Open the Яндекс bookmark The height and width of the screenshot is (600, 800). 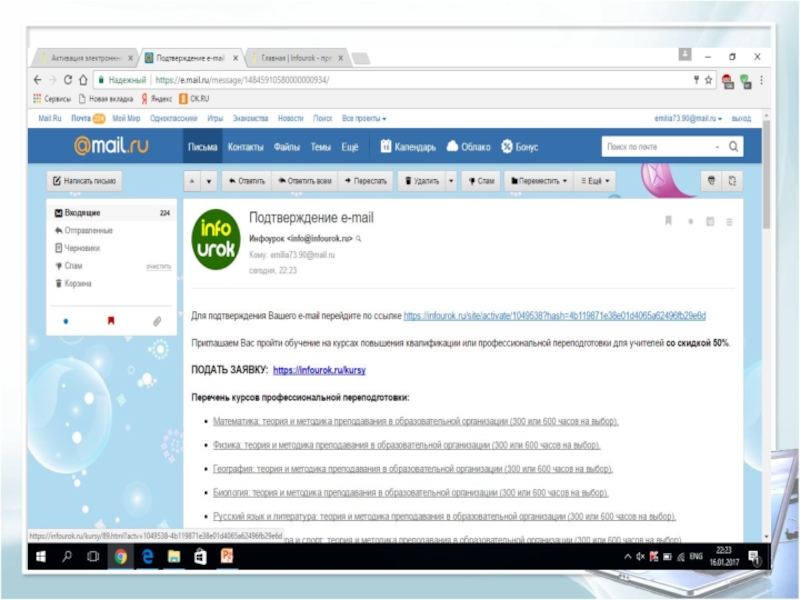point(157,98)
